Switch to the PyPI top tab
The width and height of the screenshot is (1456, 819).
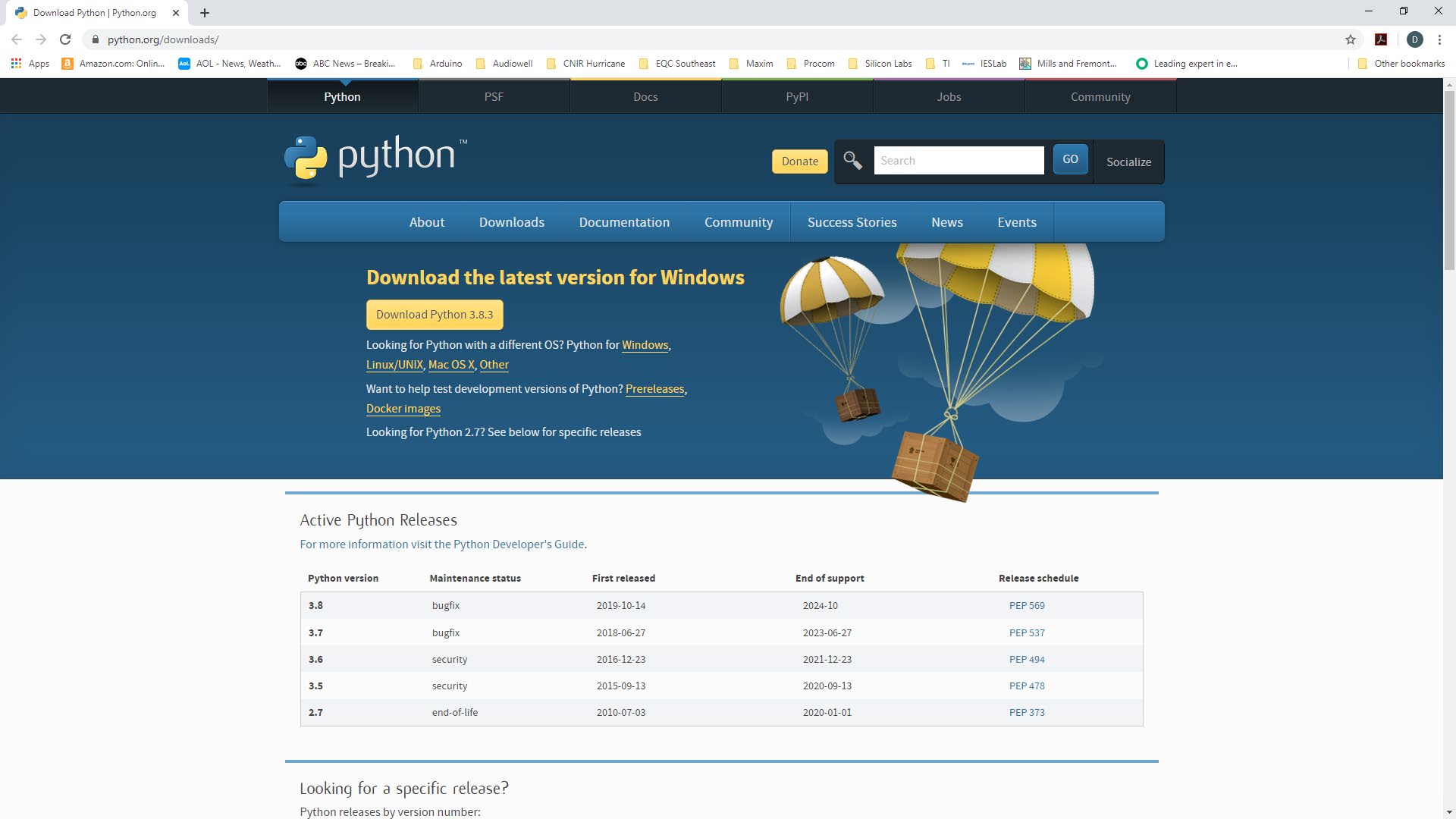click(x=797, y=96)
